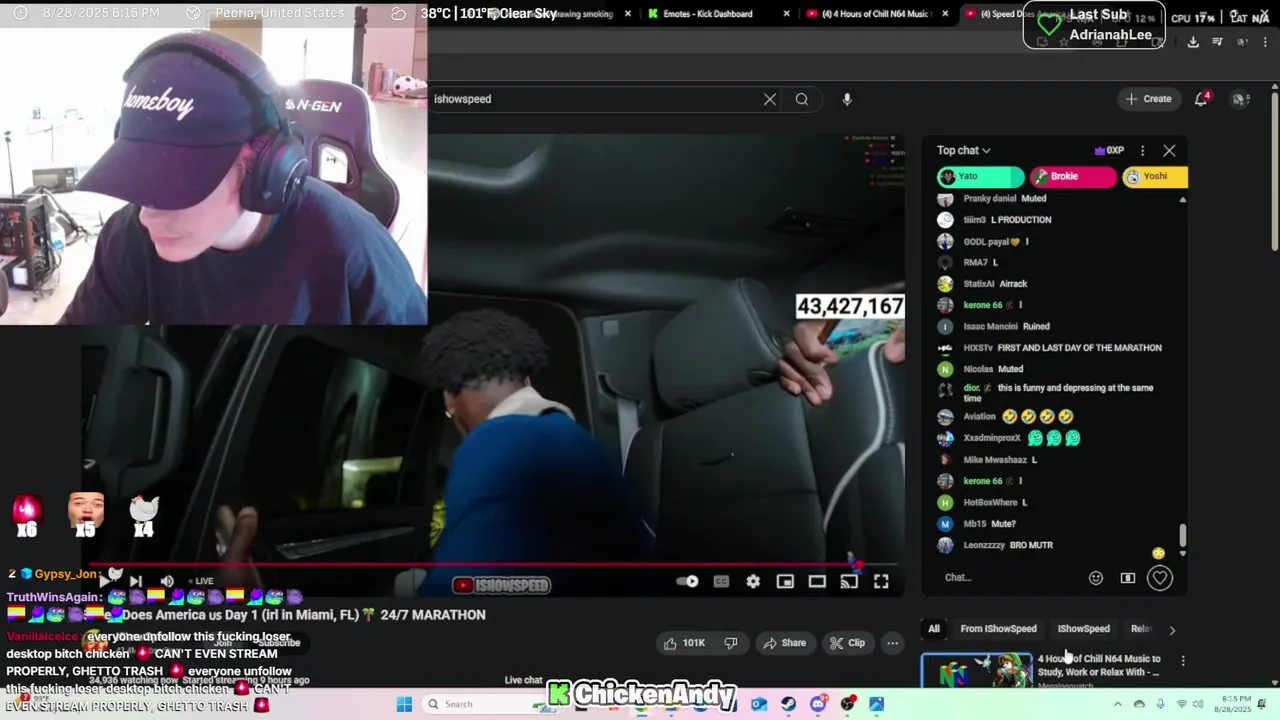Click the page vertical scrollbar

1274,170
